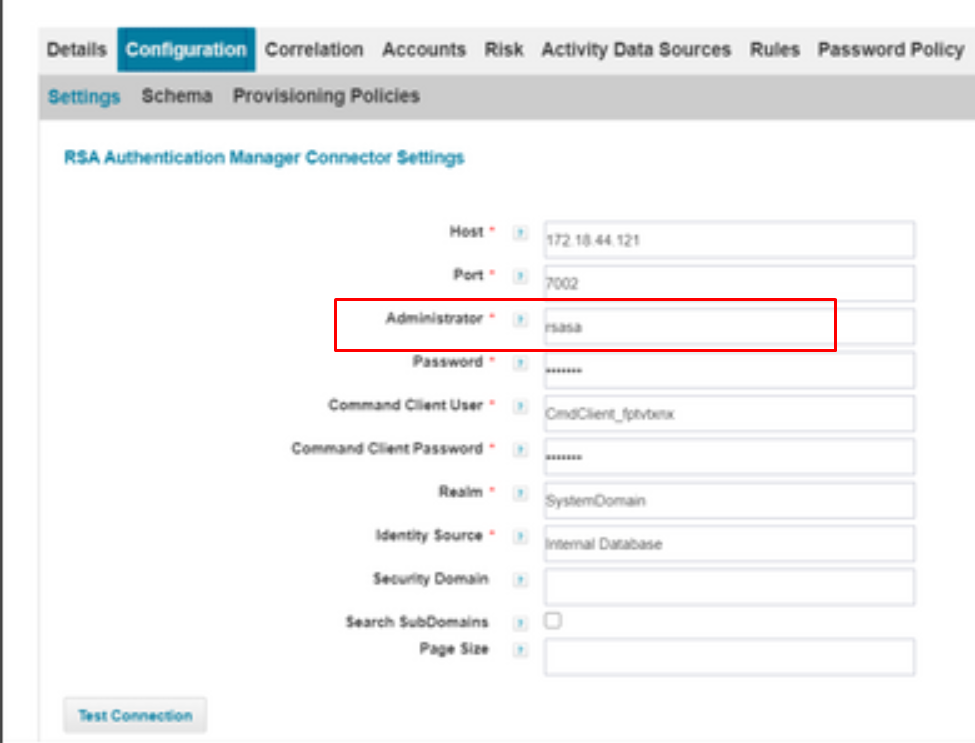This screenshot has width=975, height=743.
Task: Click help icon next to Page Size
Action: click(520, 651)
